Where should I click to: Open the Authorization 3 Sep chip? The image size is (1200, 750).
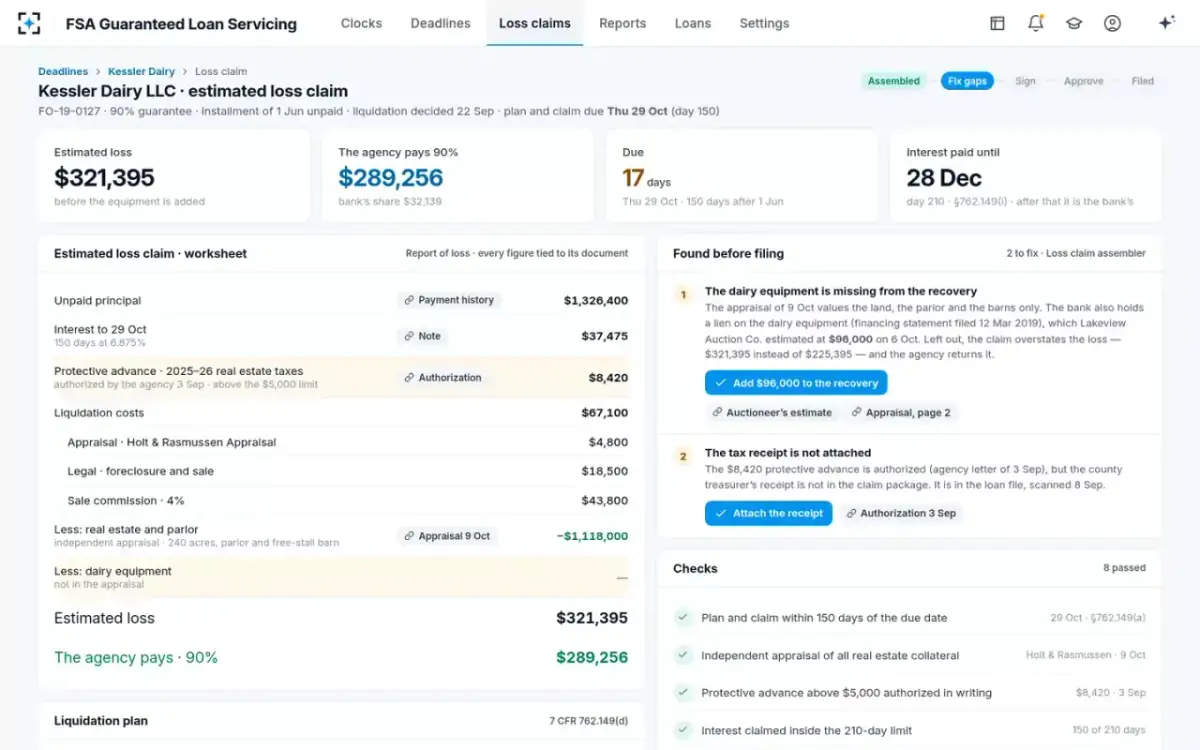[901, 513]
